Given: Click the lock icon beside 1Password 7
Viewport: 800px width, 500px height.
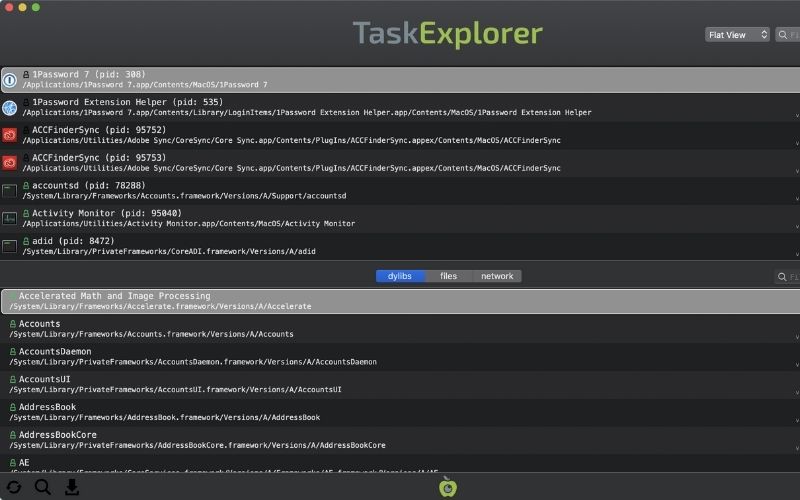Looking at the screenshot, I should pyautogui.click(x=26, y=74).
